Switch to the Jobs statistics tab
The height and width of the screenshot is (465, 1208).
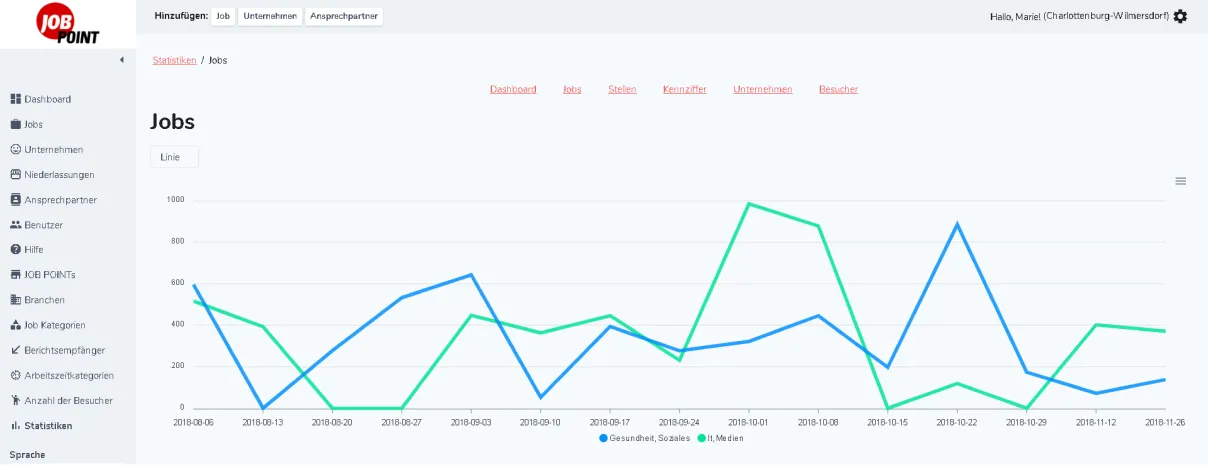(572, 89)
